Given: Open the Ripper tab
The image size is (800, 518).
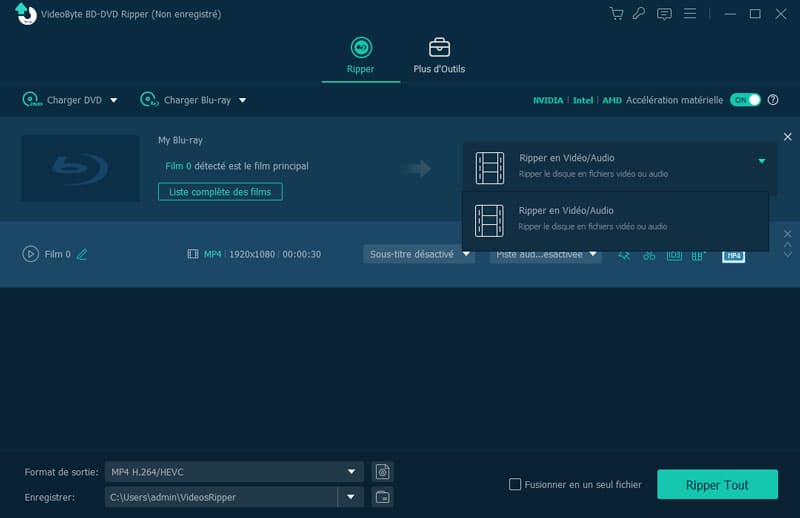Looking at the screenshot, I should point(361,56).
